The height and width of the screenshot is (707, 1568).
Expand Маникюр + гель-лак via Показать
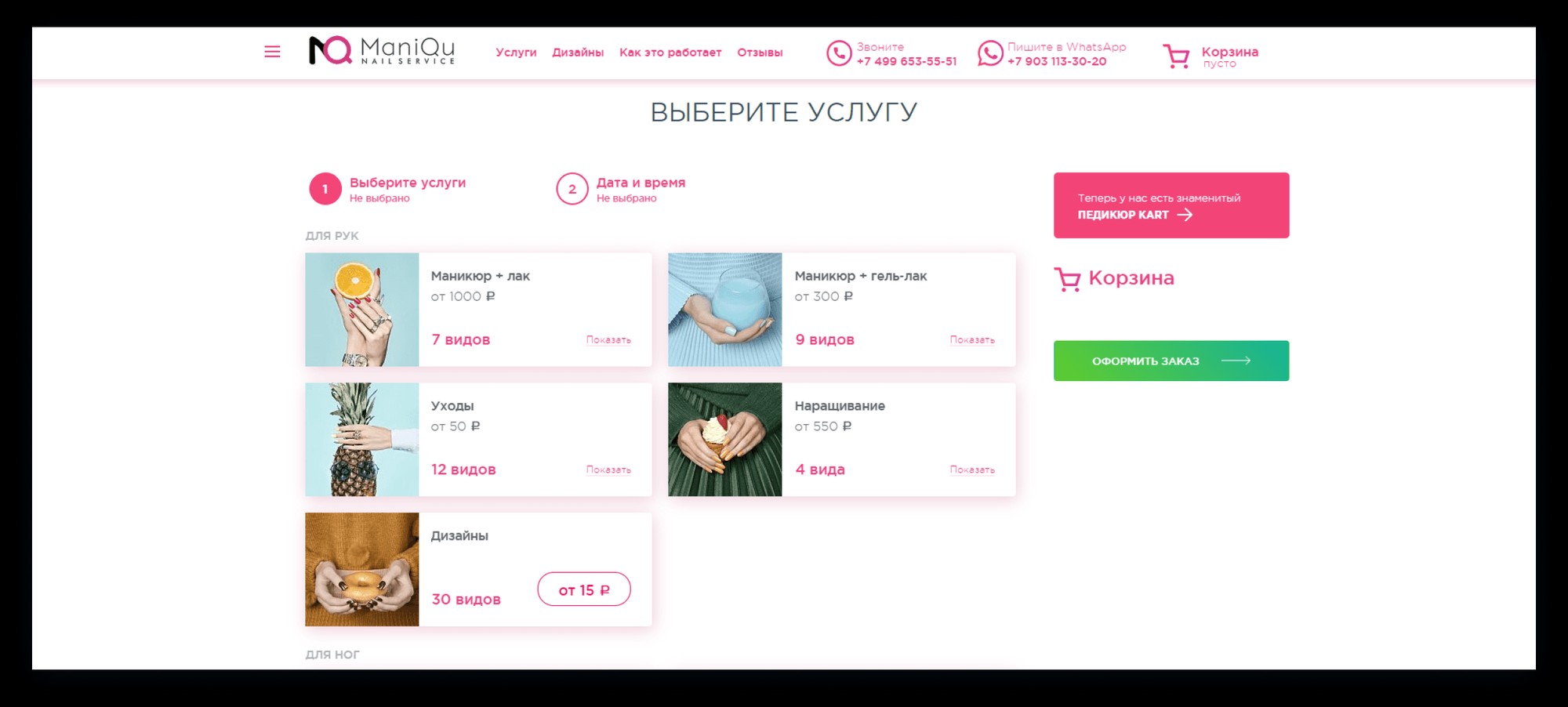click(972, 340)
